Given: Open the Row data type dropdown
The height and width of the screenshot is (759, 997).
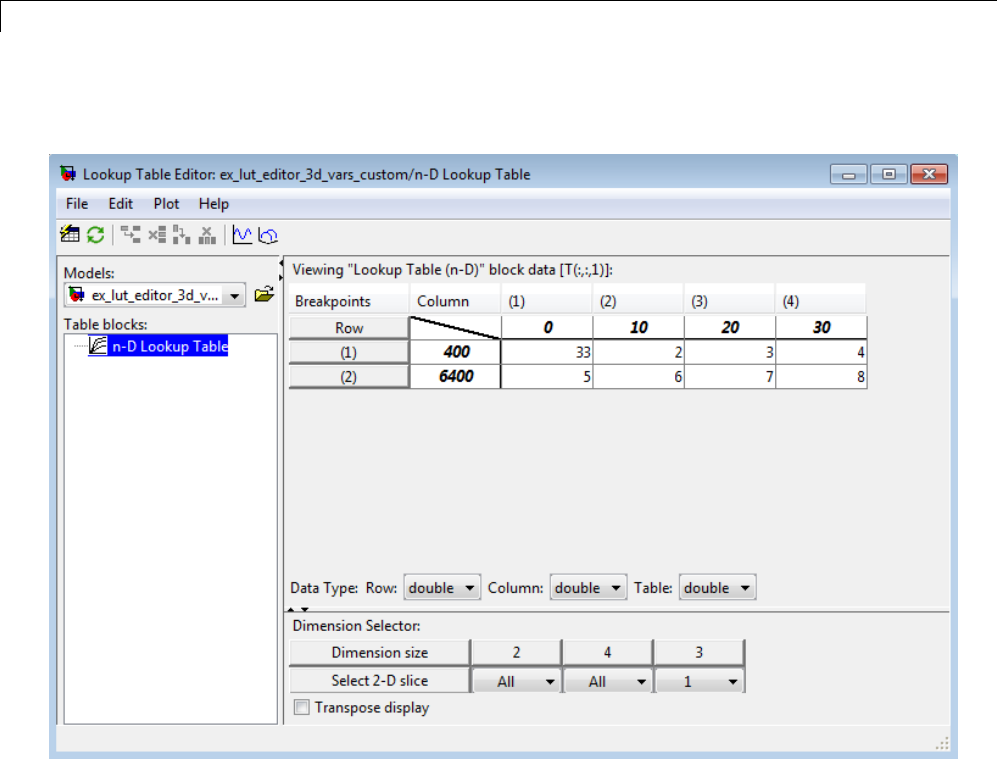Looking at the screenshot, I should (x=442, y=588).
